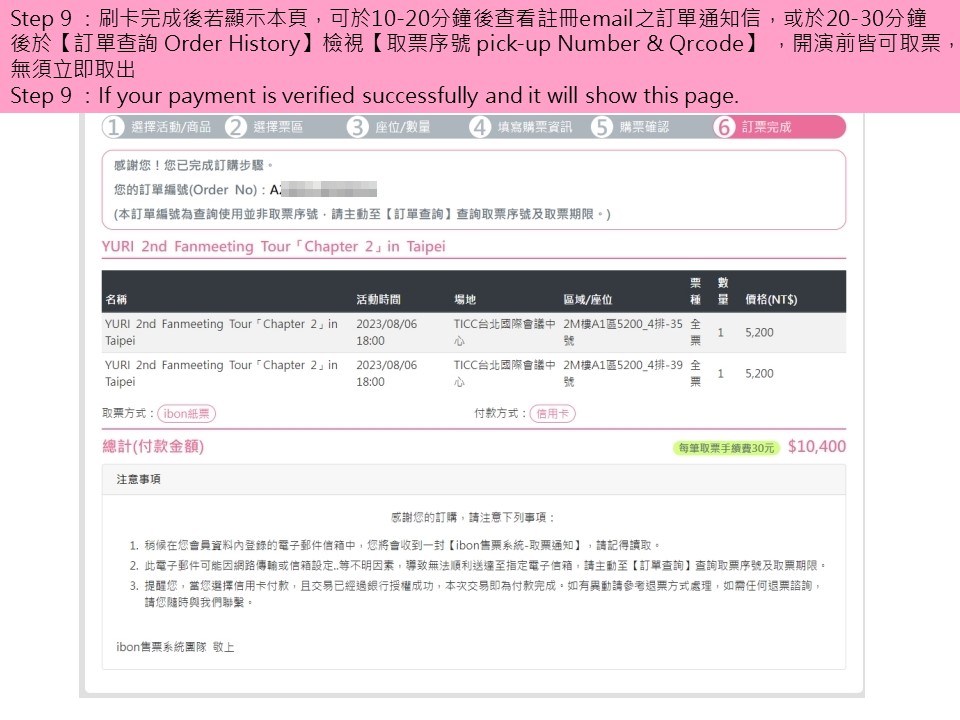Click the step 3 number circle
The width and height of the screenshot is (960, 720).
pyautogui.click(x=358, y=127)
